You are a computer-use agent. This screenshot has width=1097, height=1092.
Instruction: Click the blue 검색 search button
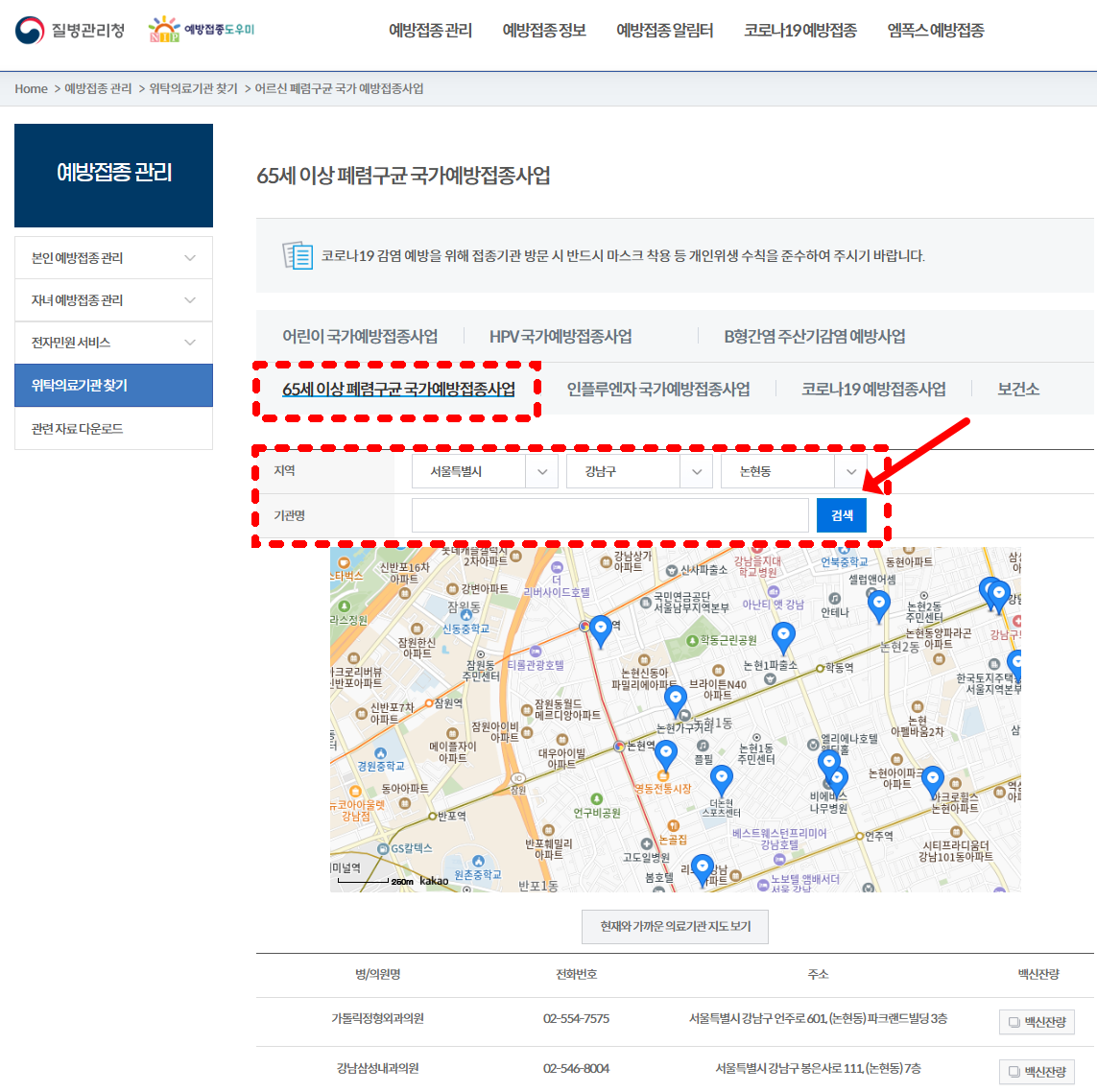point(842,515)
